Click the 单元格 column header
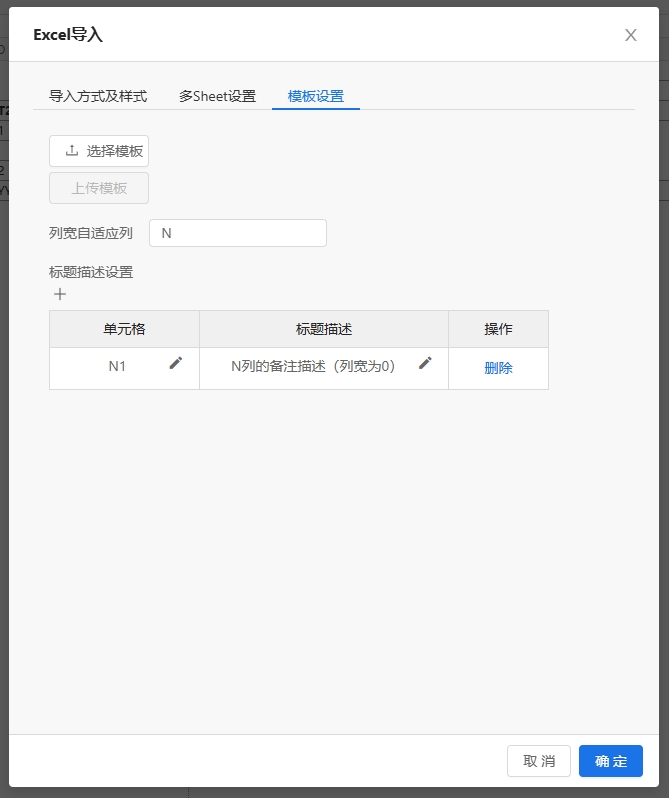This screenshot has width=669, height=798. click(x=124, y=329)
